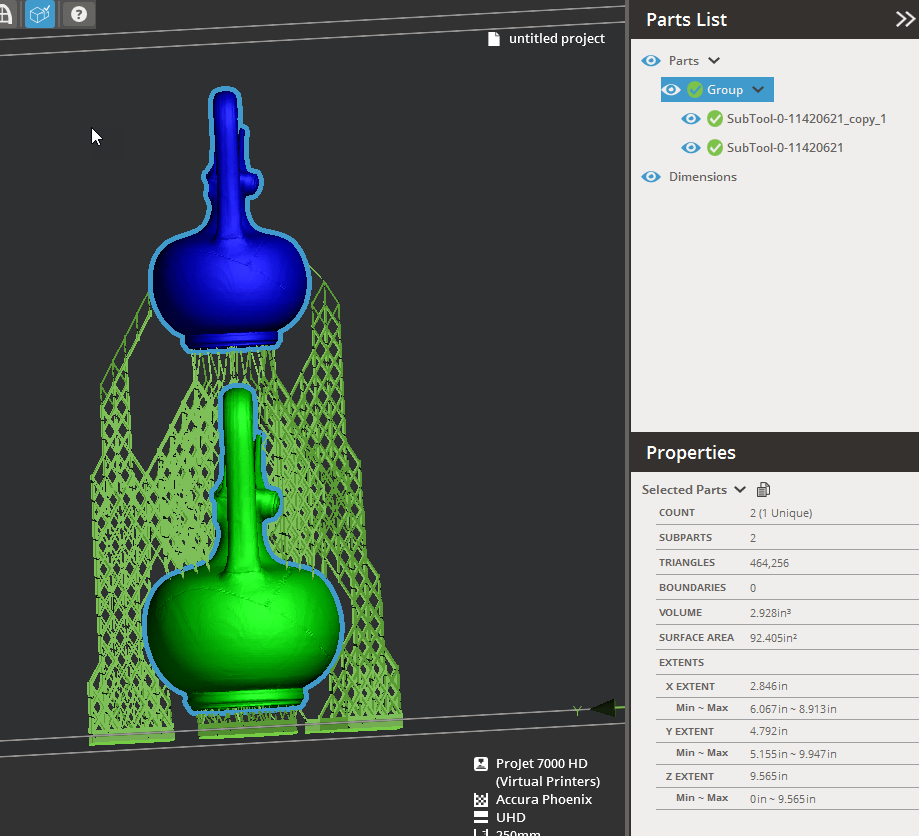
Task: Click the green checkered Group color label
Action: 695,89
